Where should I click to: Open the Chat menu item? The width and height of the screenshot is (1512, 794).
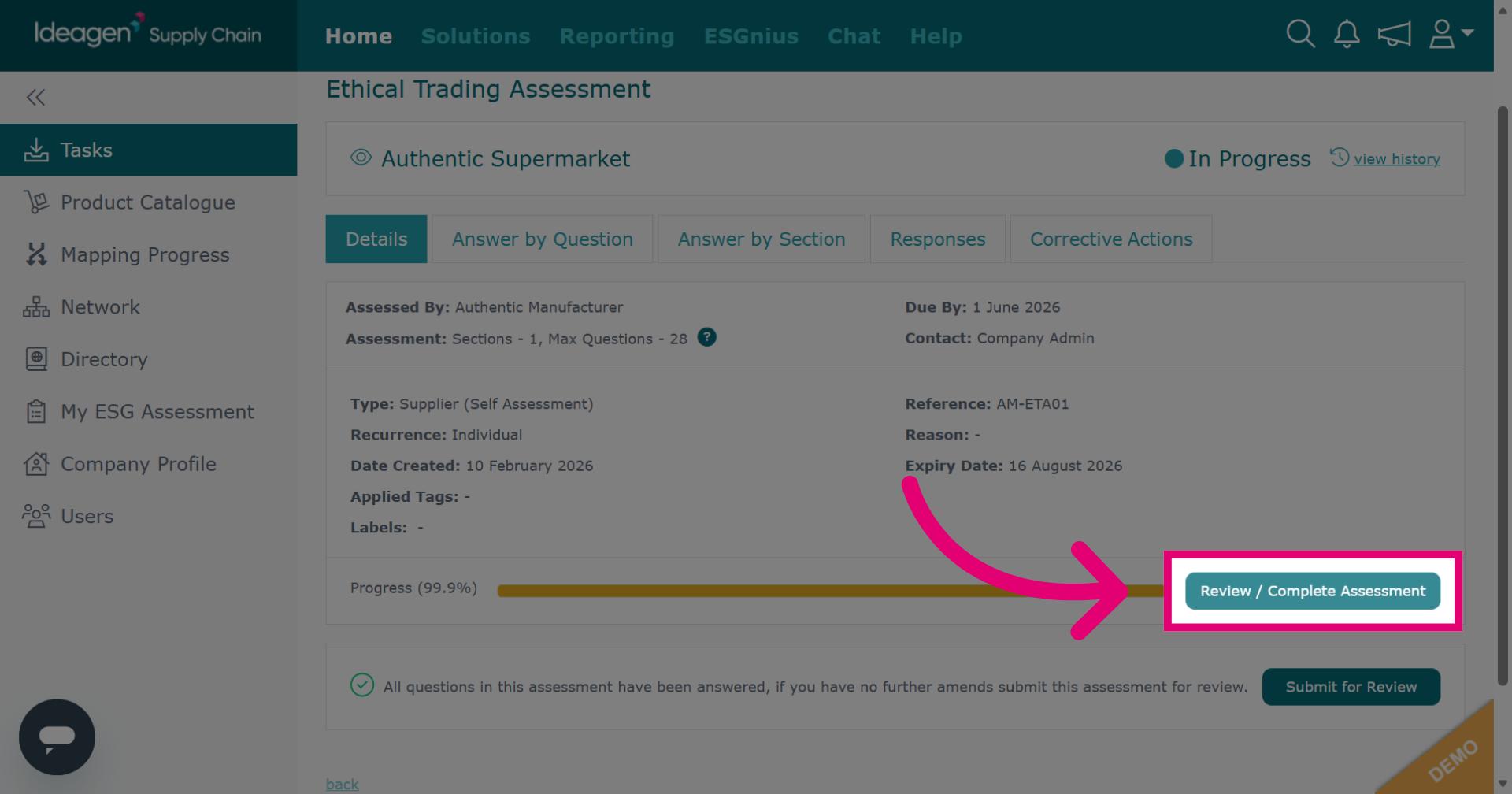point(854,36)
